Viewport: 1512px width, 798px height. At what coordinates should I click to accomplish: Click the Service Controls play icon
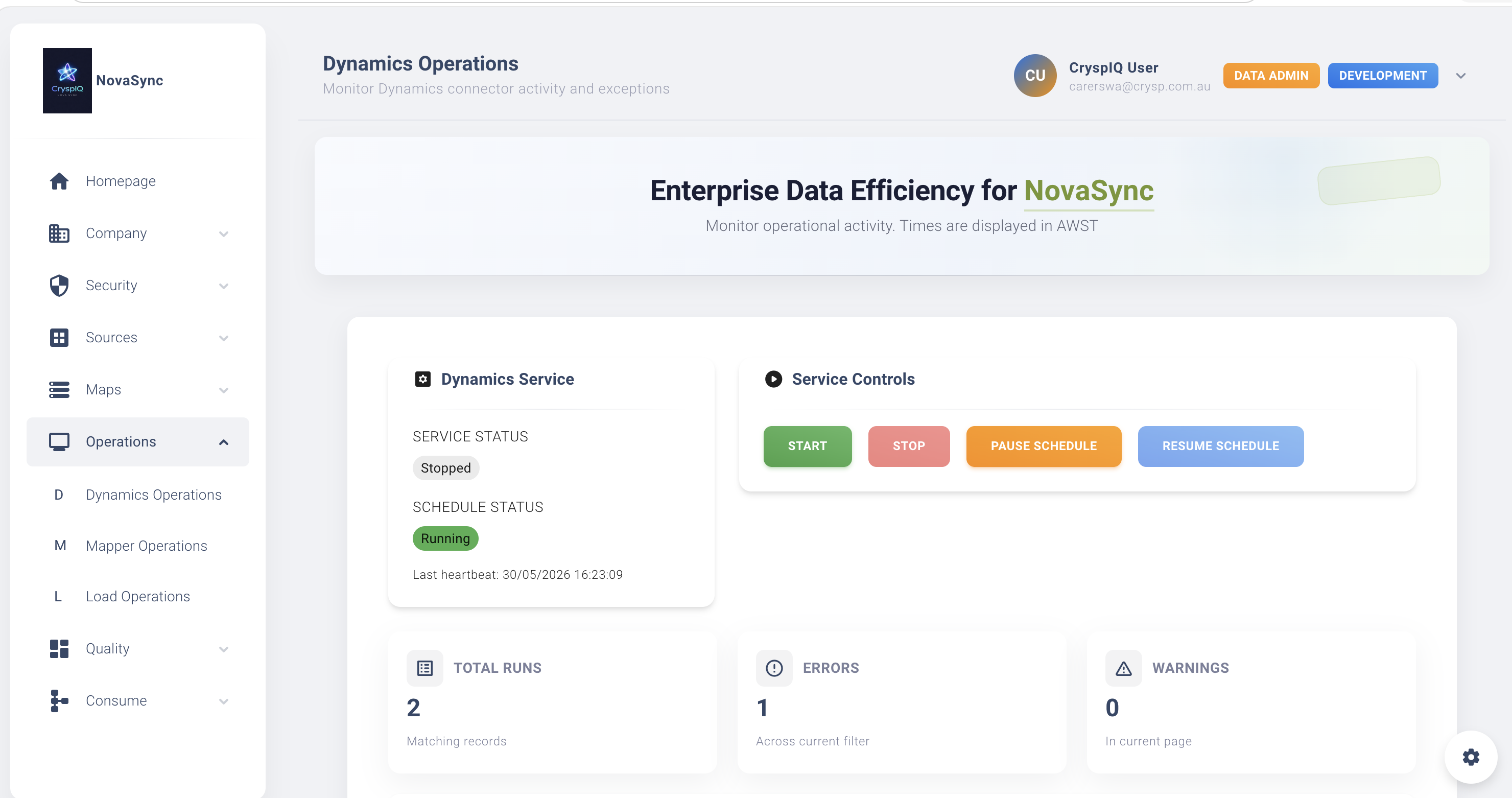(x=773, y=379)
